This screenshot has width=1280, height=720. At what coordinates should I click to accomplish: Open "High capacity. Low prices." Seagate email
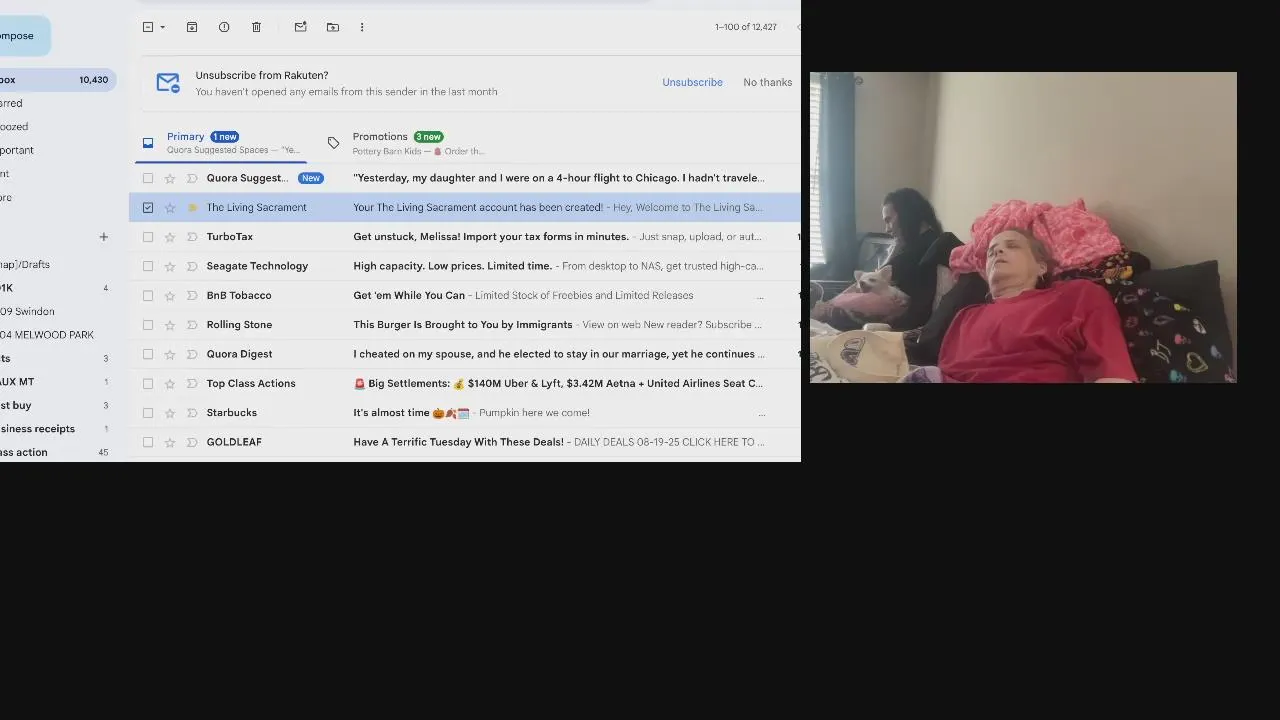click(x=452, y=266)
